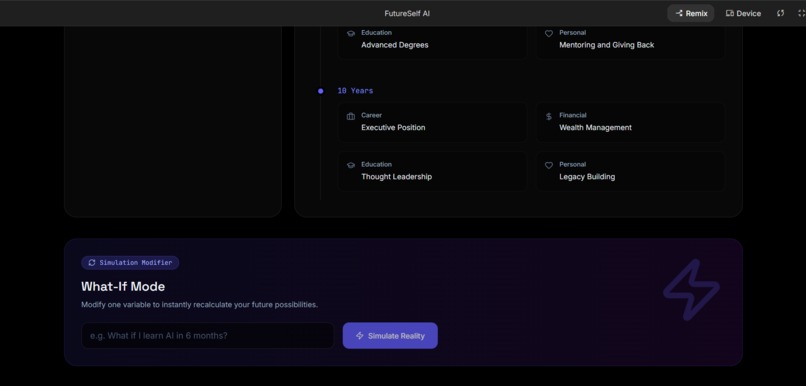Image resolution: width=806 pixels, height=386 pixels.
Task: Open the Wealth Management financial card
Action: [x=631, y=122]
